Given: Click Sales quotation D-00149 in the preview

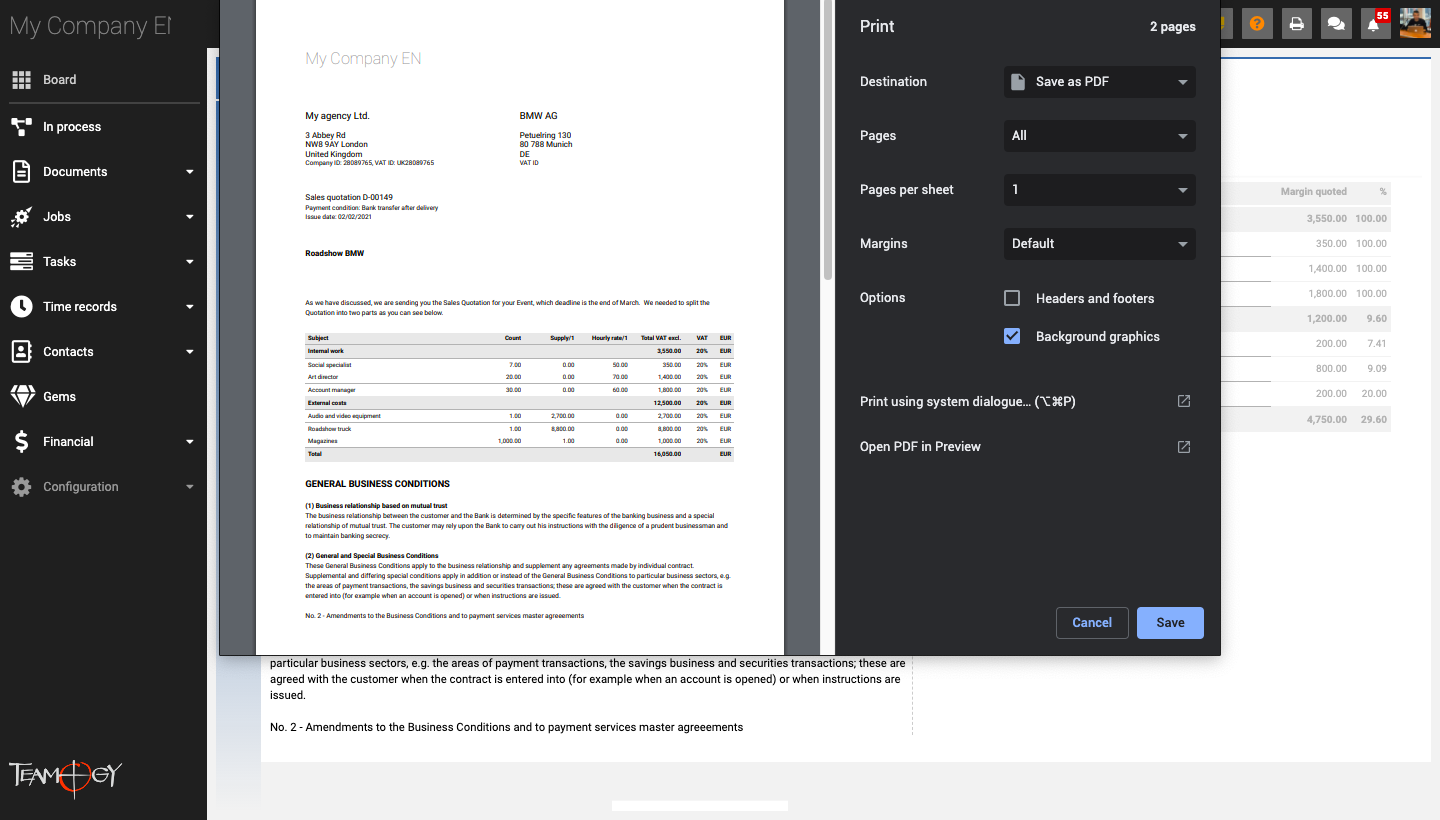Looking at the screenshot, I should (x=349, y=198).
